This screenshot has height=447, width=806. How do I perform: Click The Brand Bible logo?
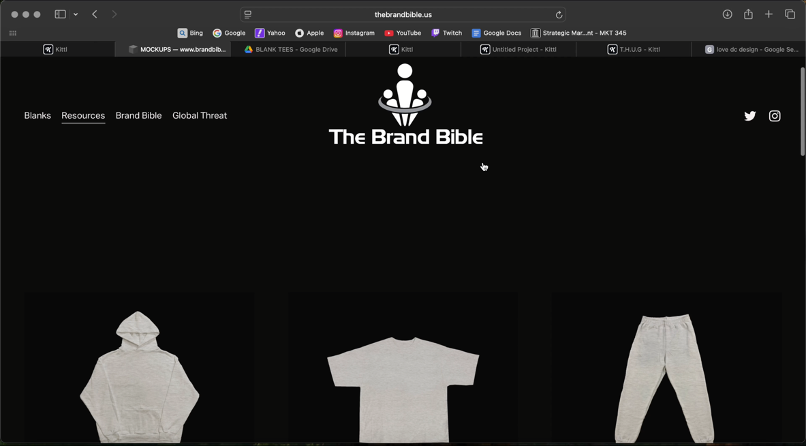[405, 105]
